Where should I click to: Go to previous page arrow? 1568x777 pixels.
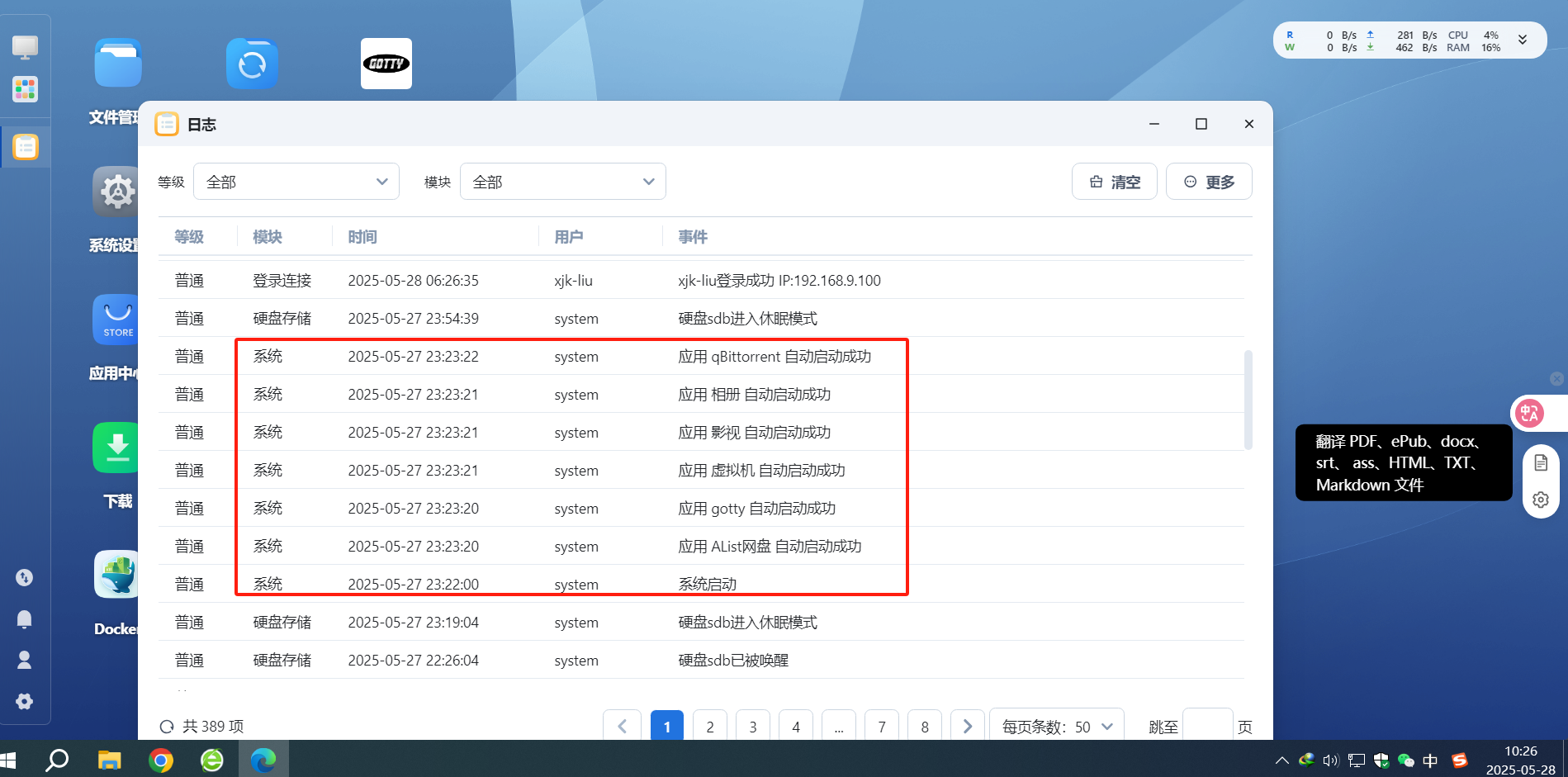click(x=622, y=727)
